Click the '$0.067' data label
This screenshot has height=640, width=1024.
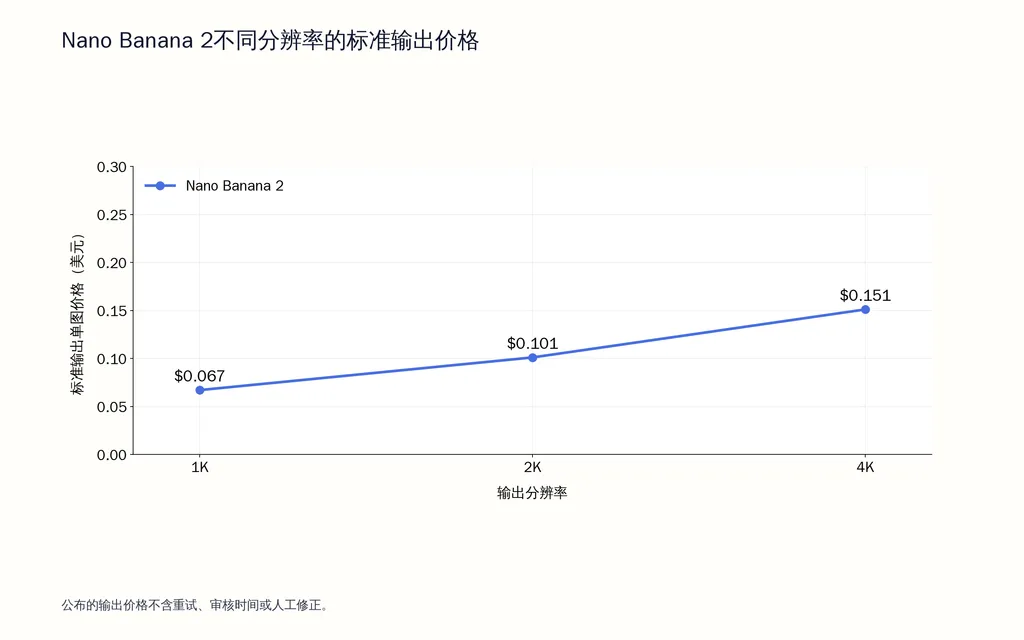199,376
